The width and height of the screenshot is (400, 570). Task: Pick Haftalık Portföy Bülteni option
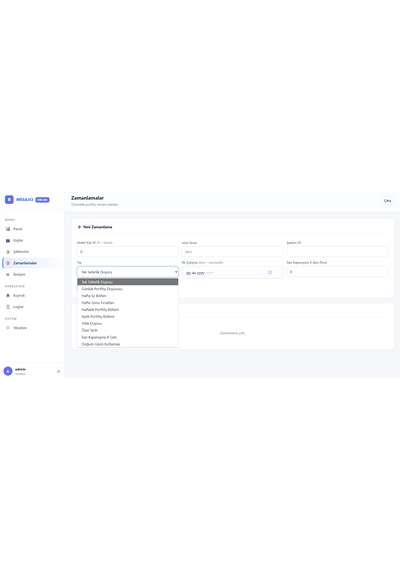pos(128,310)
